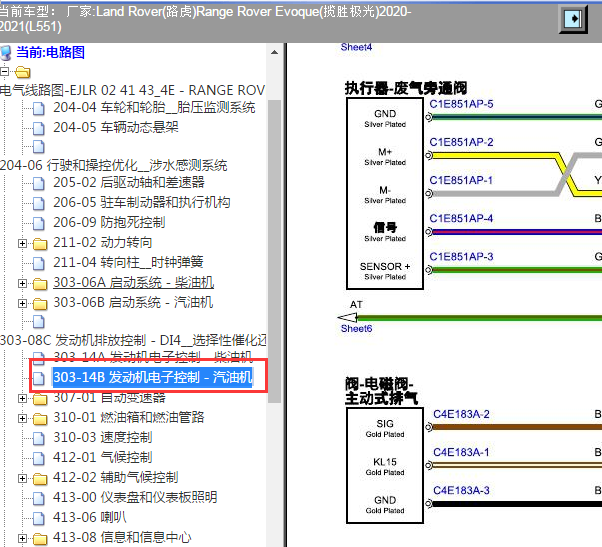Click document icon of 303-14B 发动机电子控制
Viewport: 602px width, 547px height.
click(39, 378)
